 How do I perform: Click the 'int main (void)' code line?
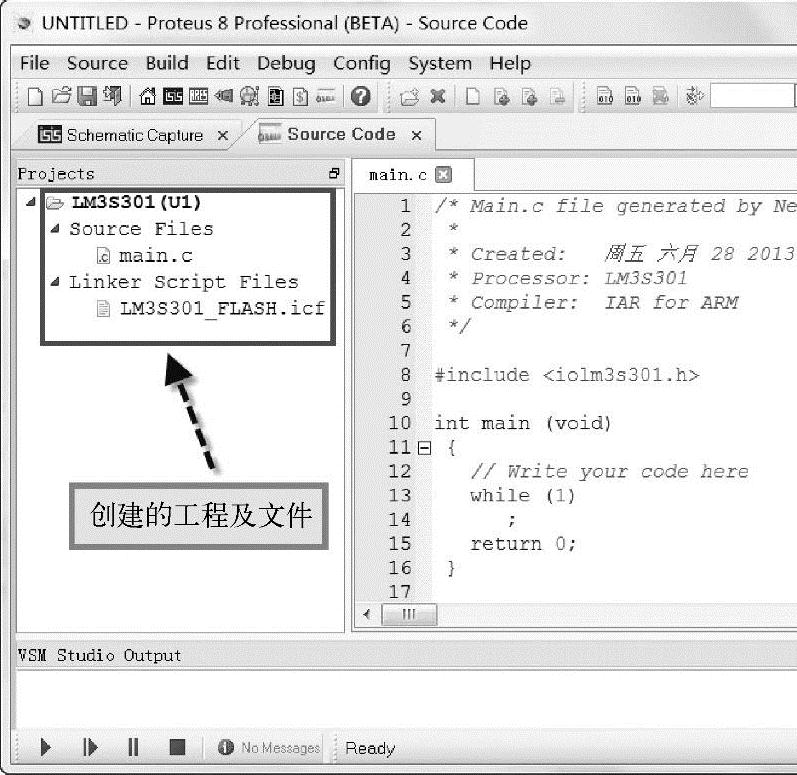click(x=523, y=423)
